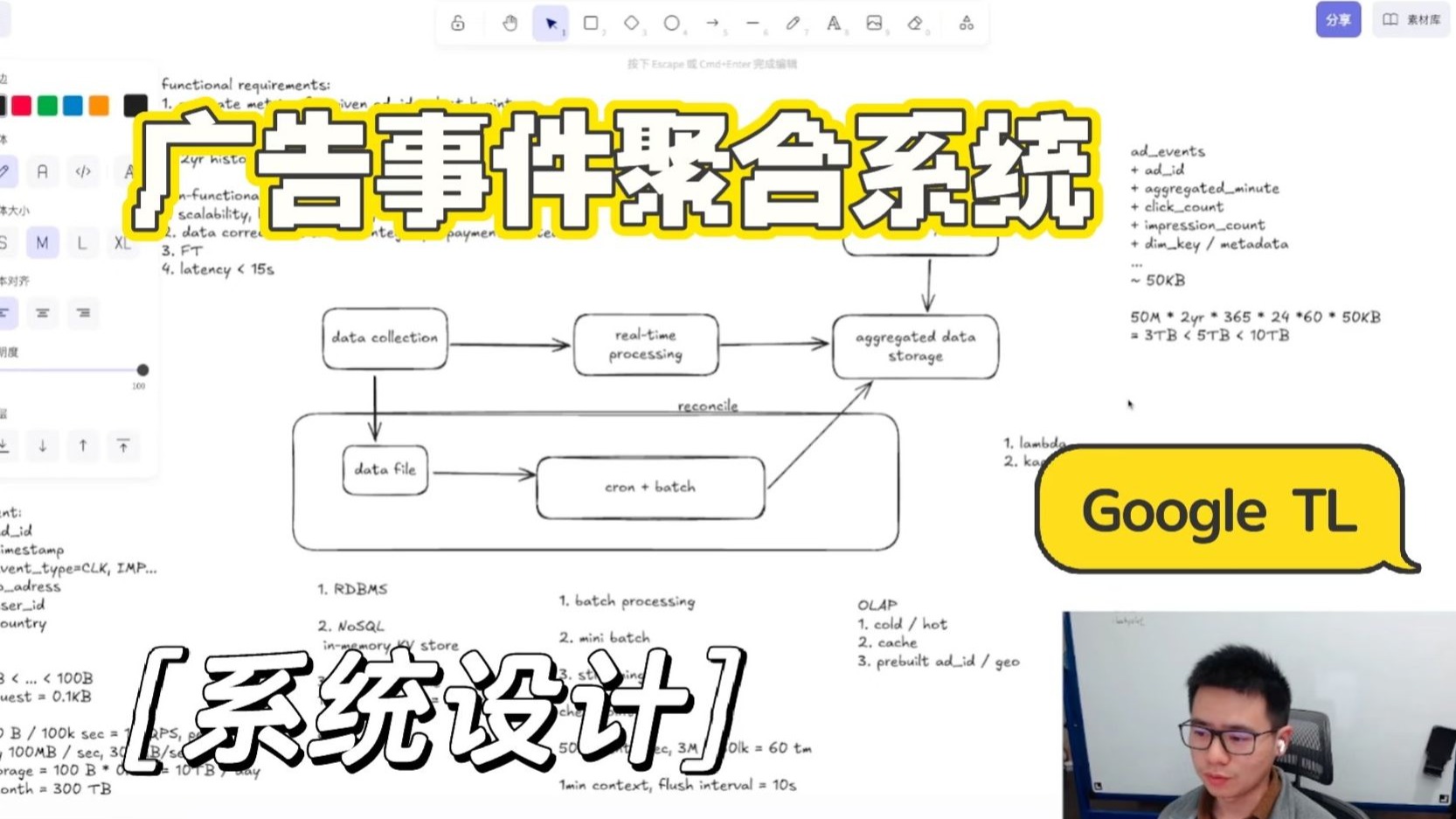Send element backward one layer
This screenshot has width=1456, height=819.
42,446
